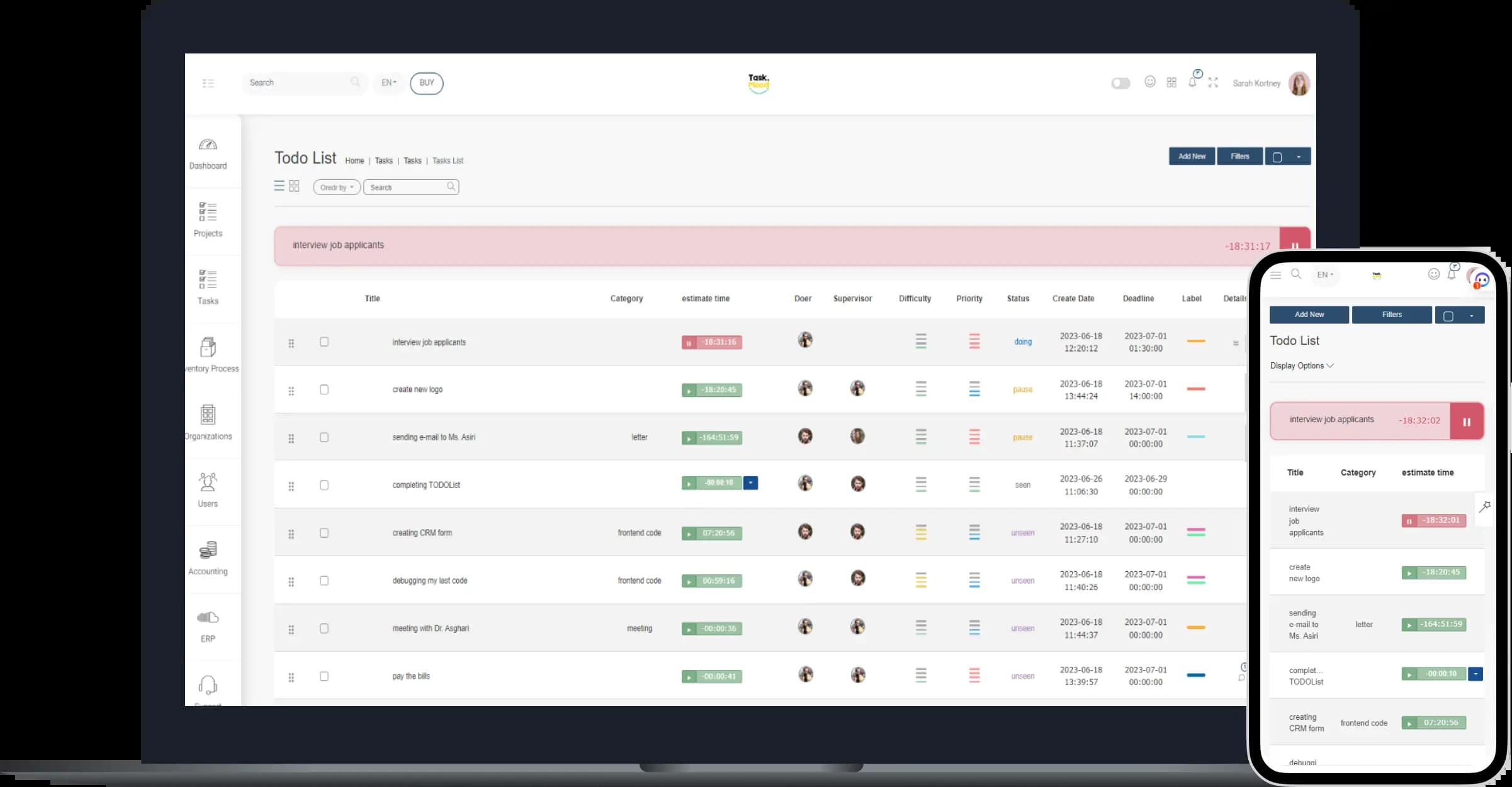The height and width of the screenshot is (787, 1512).
Task: Open the Accounting sidebar icon
Action: pos(208,550)
